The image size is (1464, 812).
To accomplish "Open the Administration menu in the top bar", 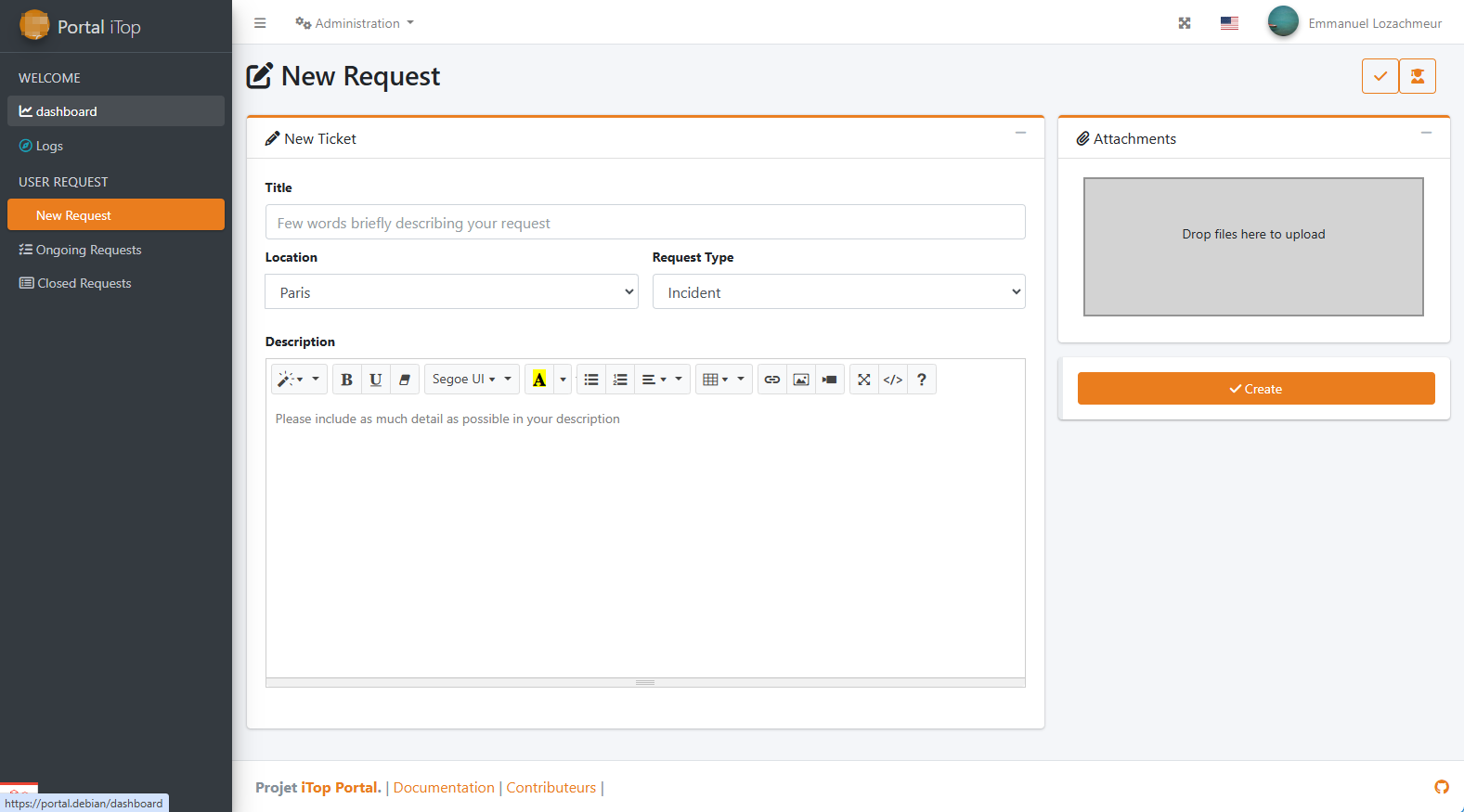I will click(x=355, y=23).
